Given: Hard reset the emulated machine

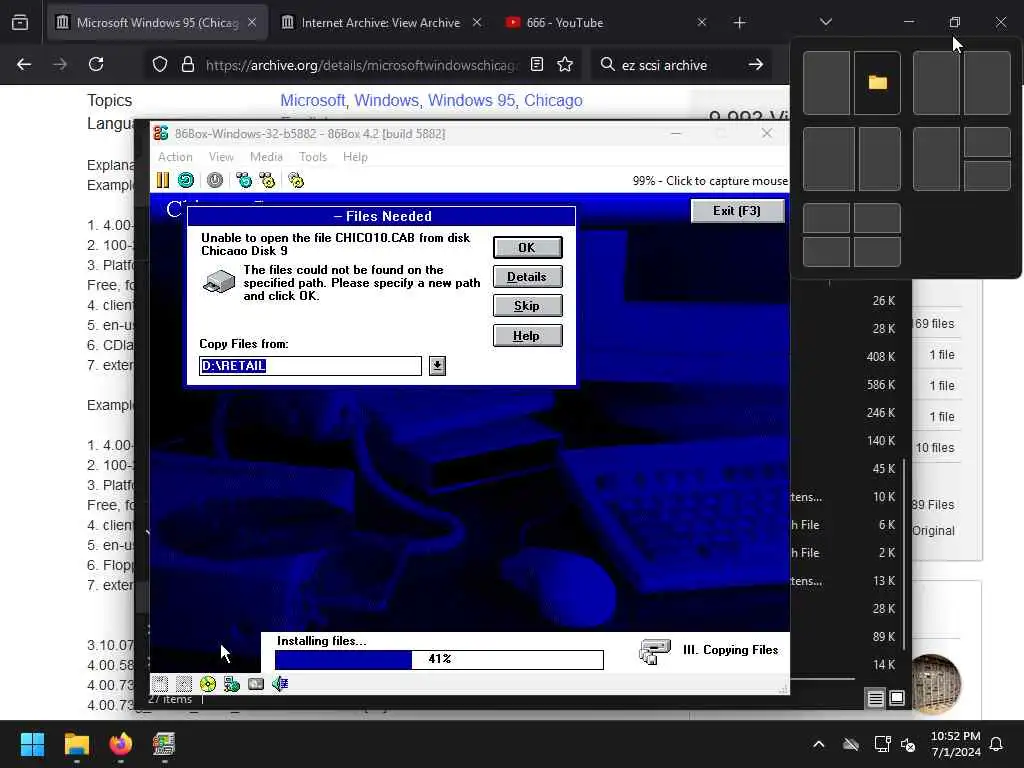Looking at the screenshot, I should tap(186, 180).
